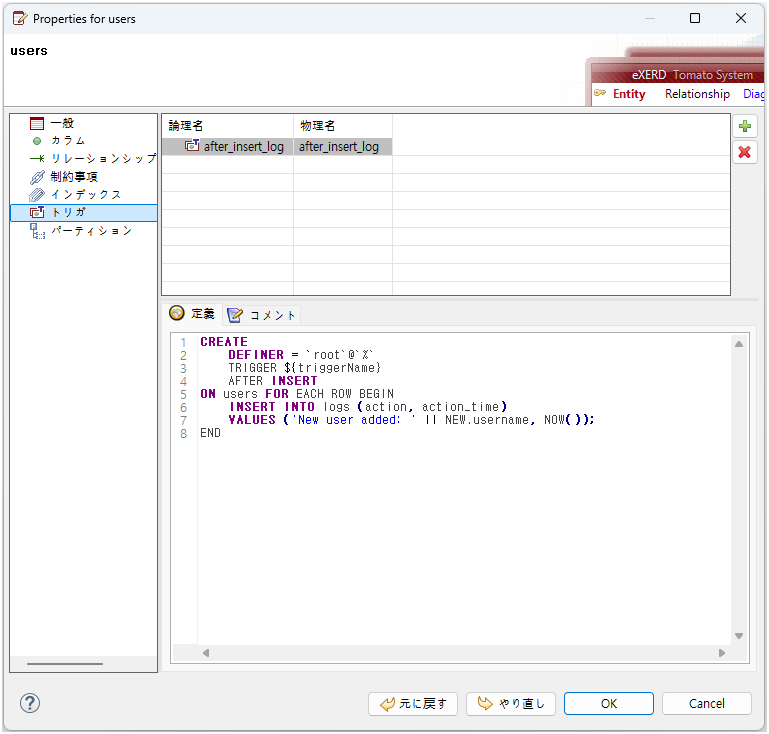The width and height of the screenshot is (769, 734).
Task: Switch to the コメント tab
Action: pos(261,315)
